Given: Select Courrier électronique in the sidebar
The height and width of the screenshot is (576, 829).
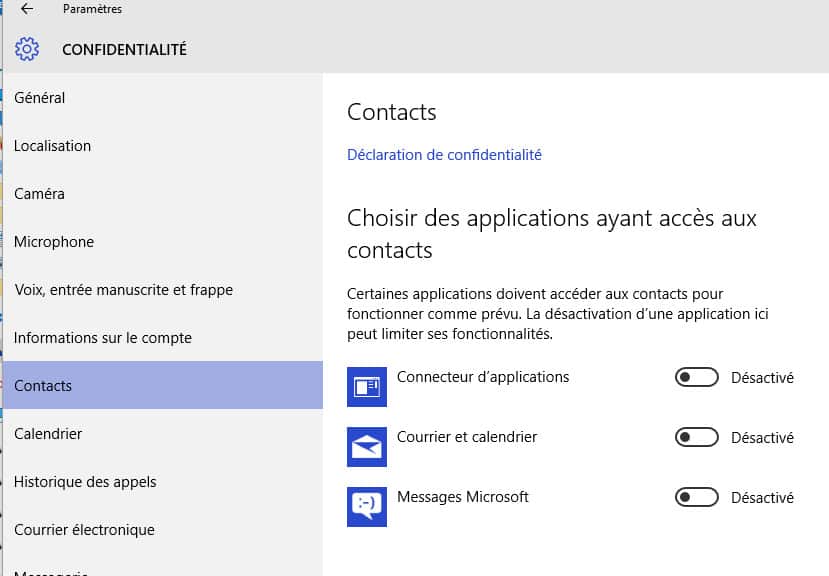Looking at the screenshot, I should [163, 530].
